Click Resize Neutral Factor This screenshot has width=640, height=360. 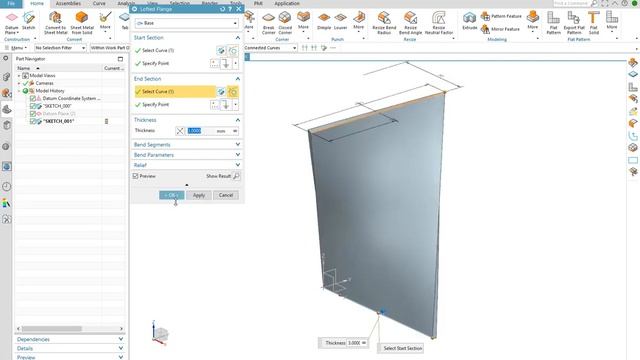click(x=439, y=23)
